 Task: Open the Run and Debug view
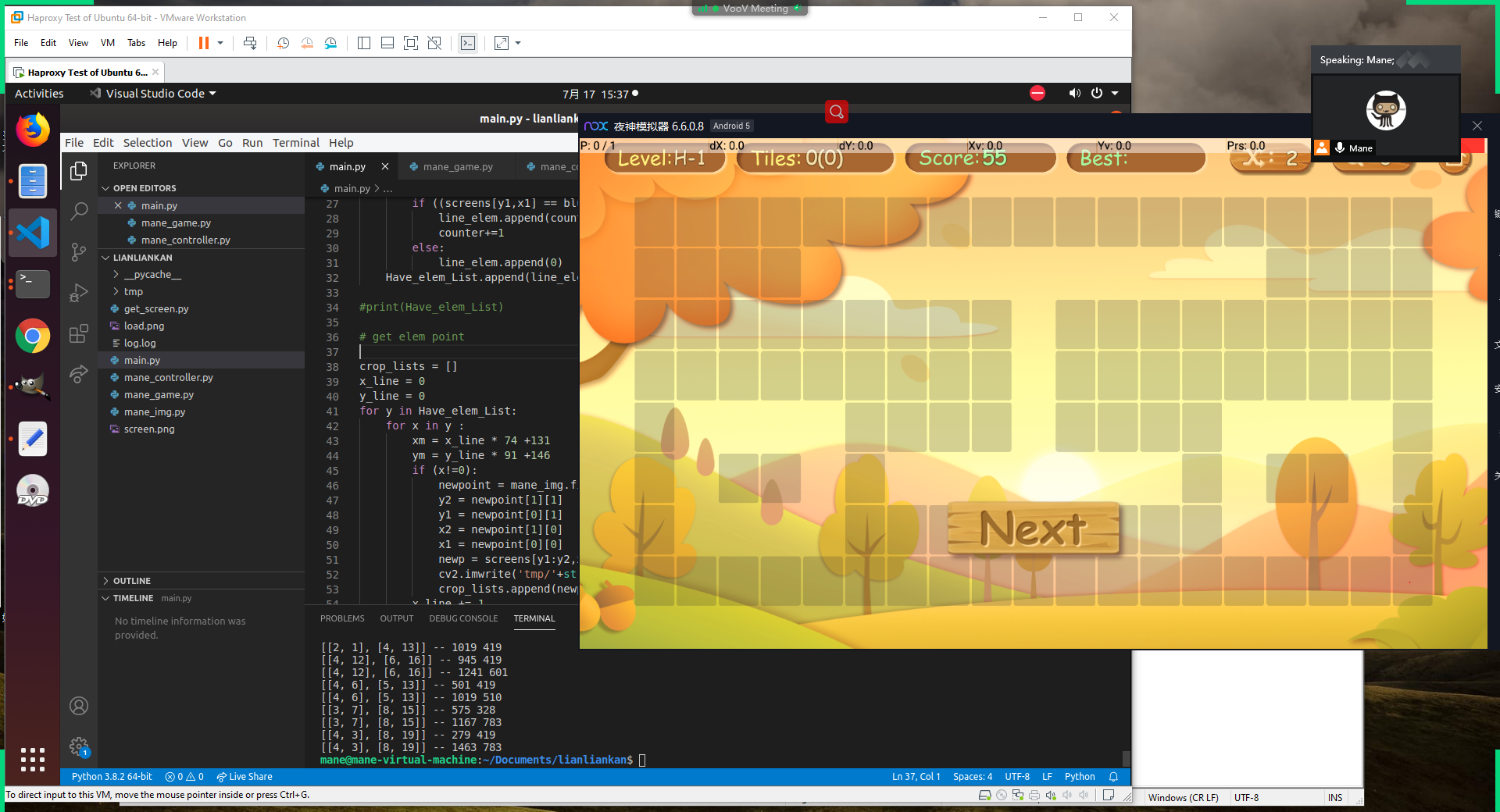point(78,293)
